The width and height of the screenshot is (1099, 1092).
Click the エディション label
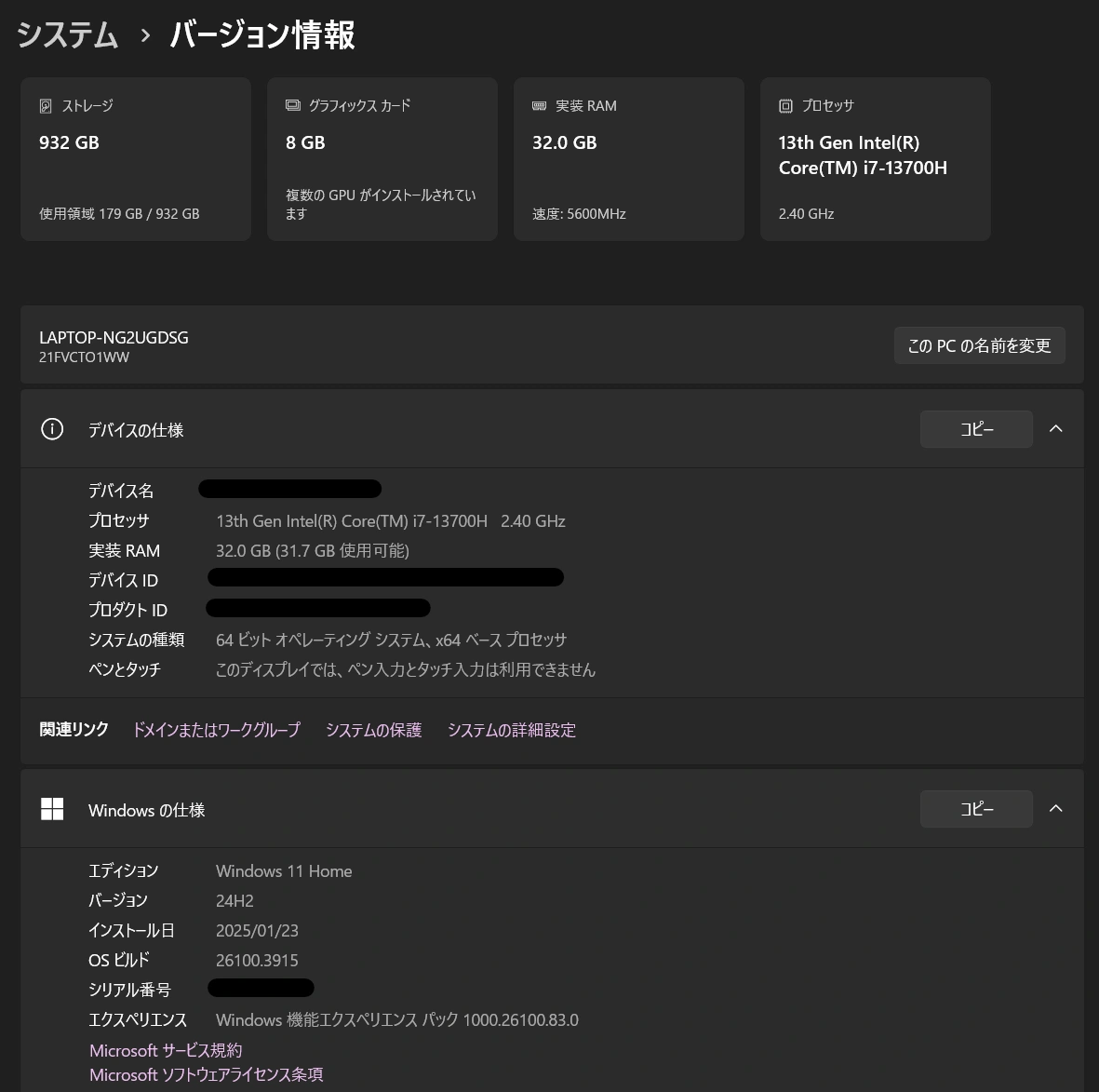[x=124, y=870]
